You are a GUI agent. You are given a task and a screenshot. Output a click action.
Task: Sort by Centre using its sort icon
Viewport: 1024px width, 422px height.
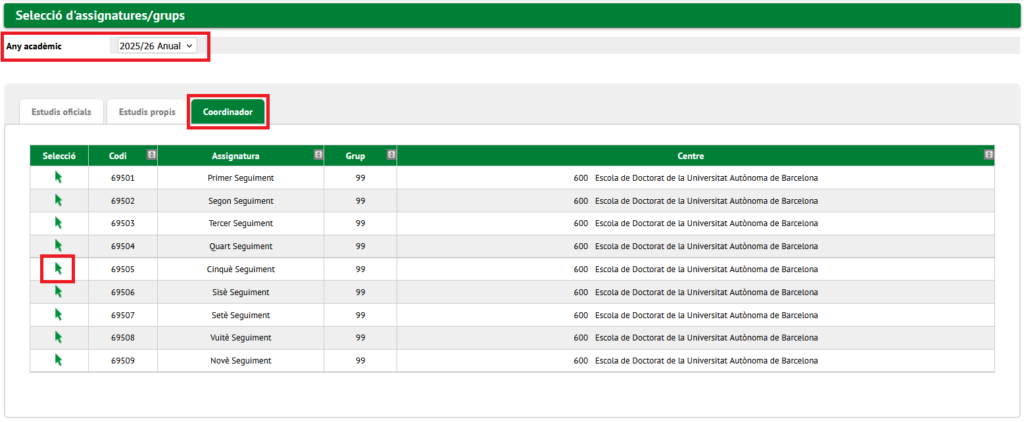coord(989,155)
